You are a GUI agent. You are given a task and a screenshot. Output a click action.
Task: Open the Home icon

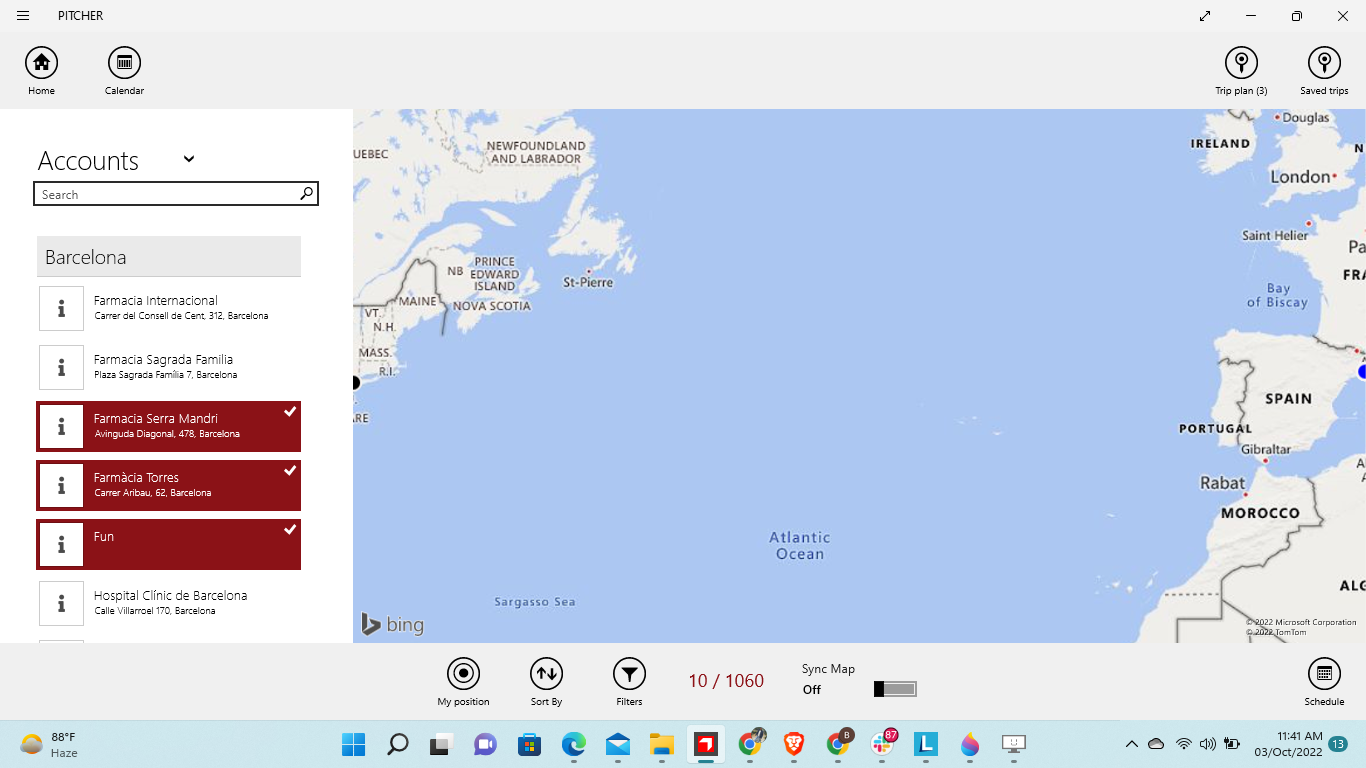tap(41, 63)
